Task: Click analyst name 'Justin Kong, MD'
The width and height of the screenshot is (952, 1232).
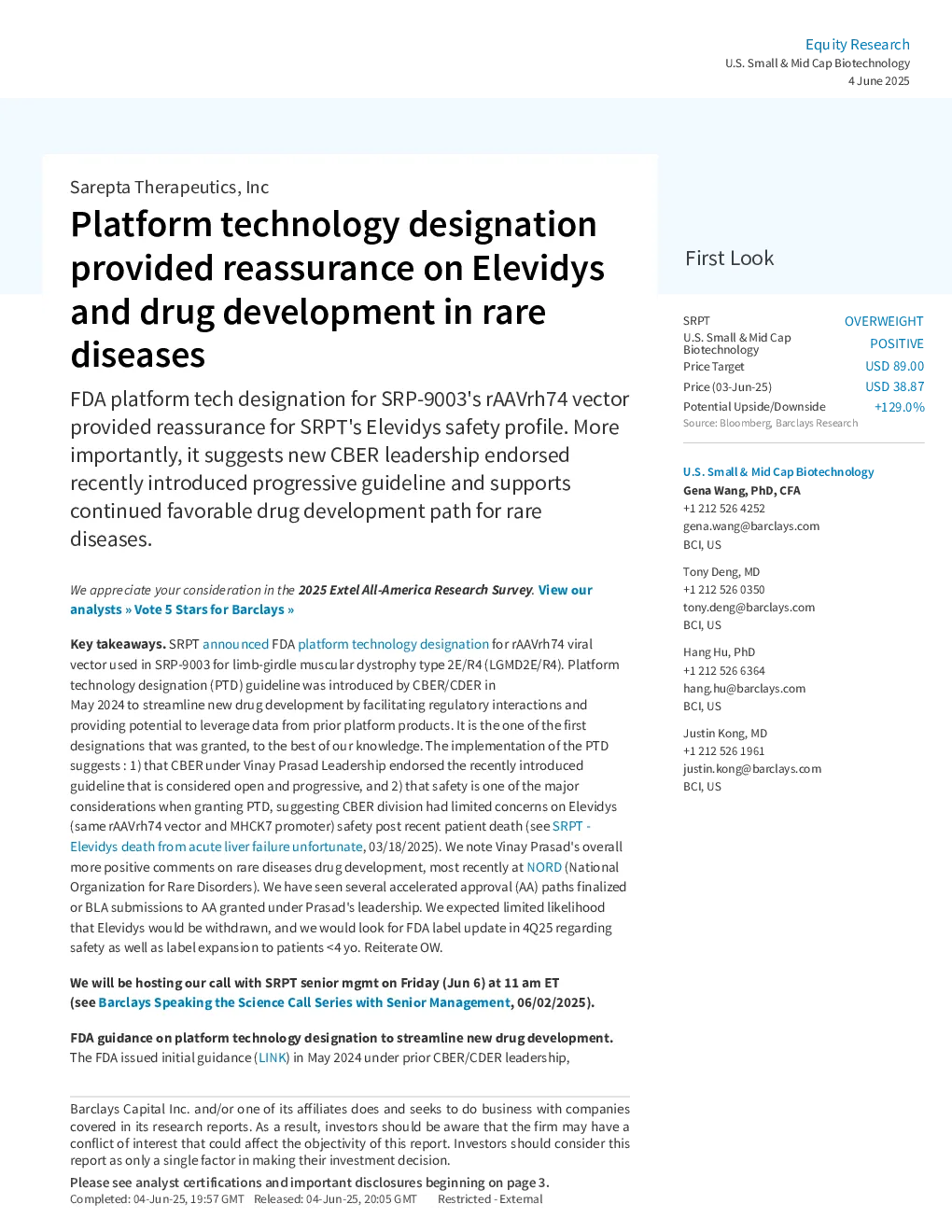Action: click(x=725, y=734)
